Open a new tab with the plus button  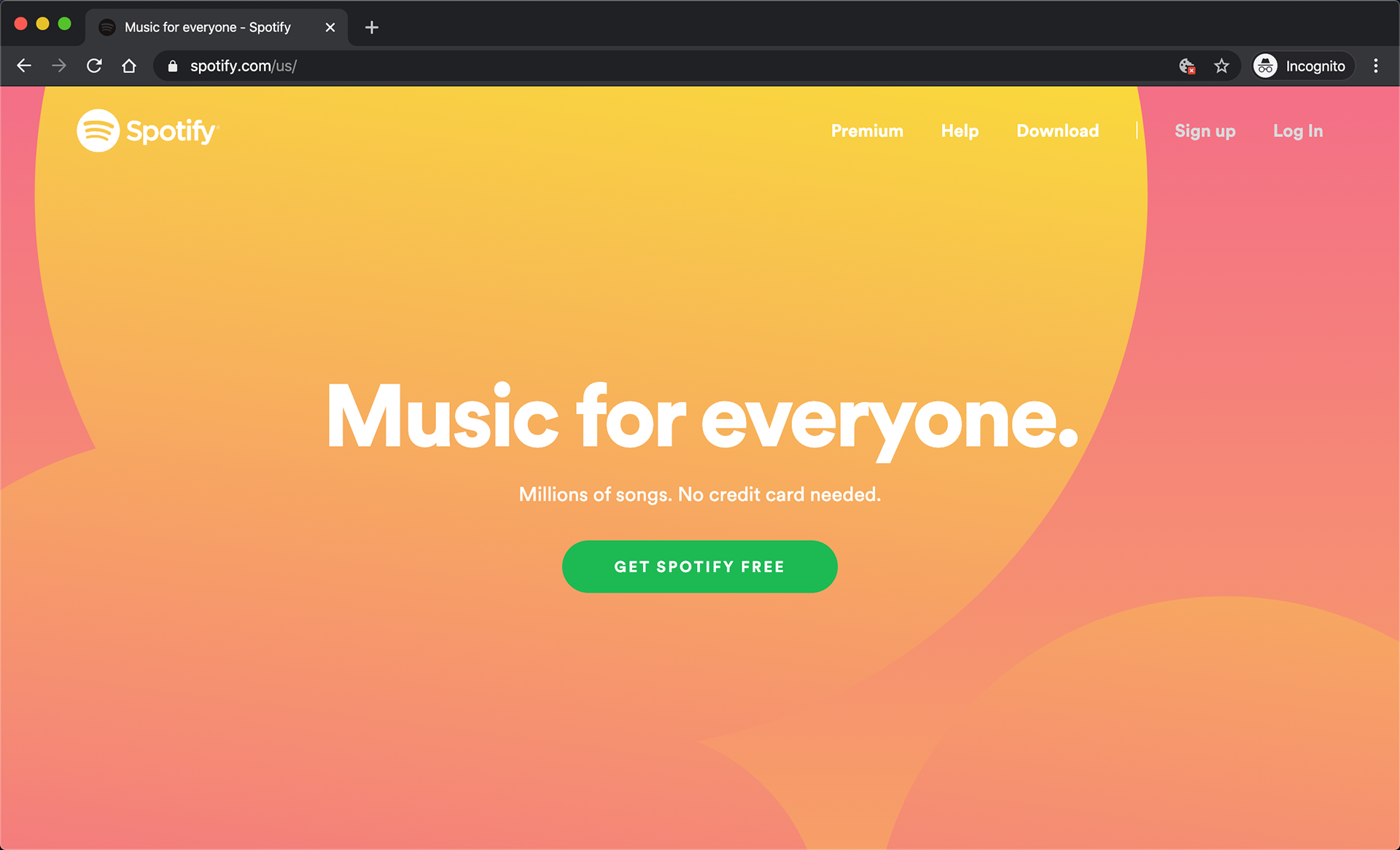point(372,28)
